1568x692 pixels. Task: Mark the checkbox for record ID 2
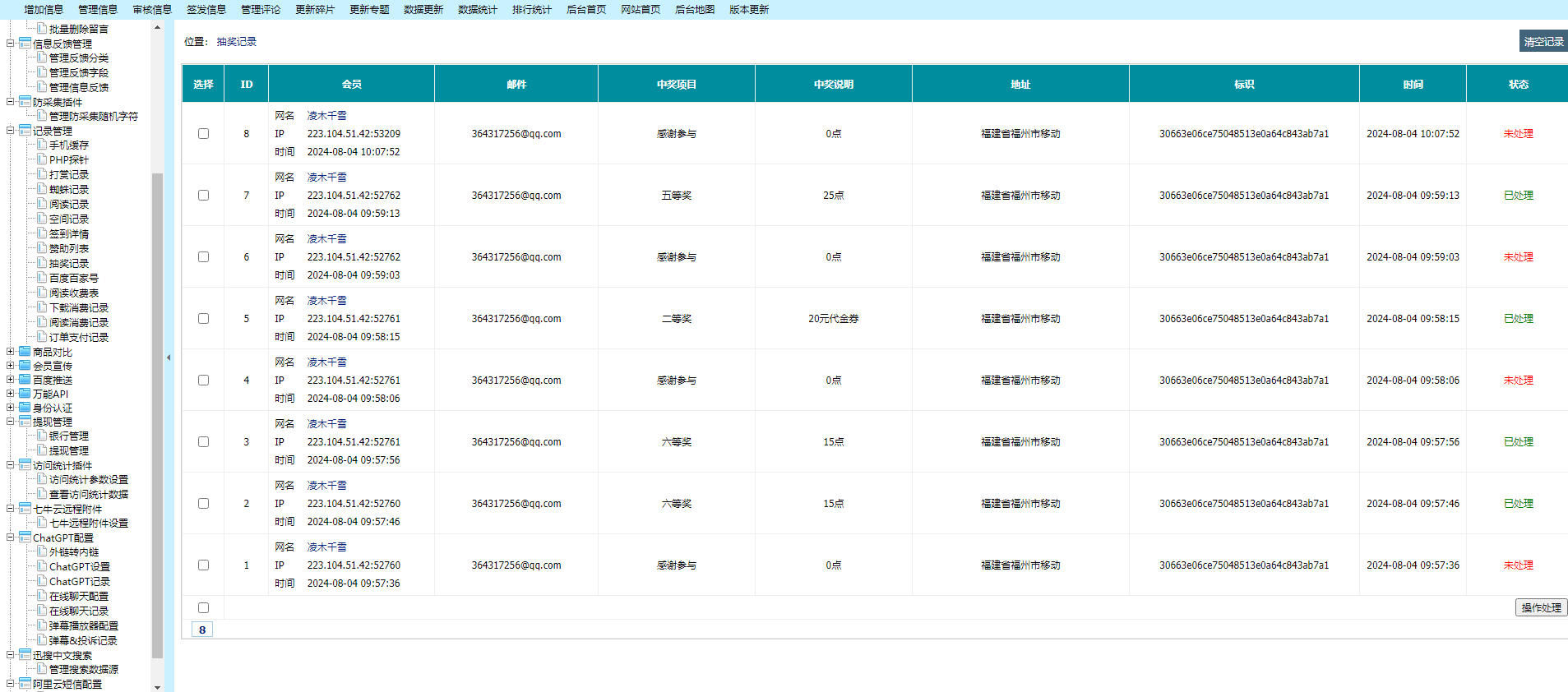click(203, 503)
